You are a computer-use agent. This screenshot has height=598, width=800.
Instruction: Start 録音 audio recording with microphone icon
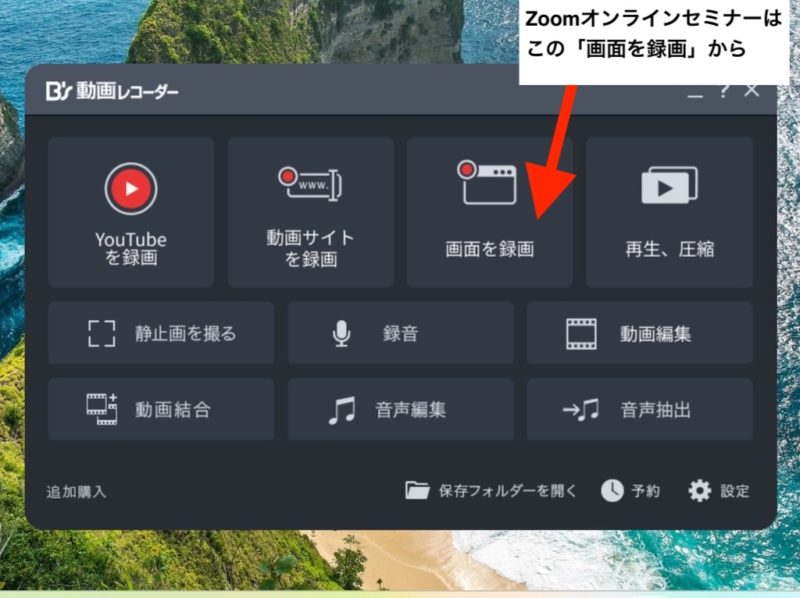click(400, 333)
